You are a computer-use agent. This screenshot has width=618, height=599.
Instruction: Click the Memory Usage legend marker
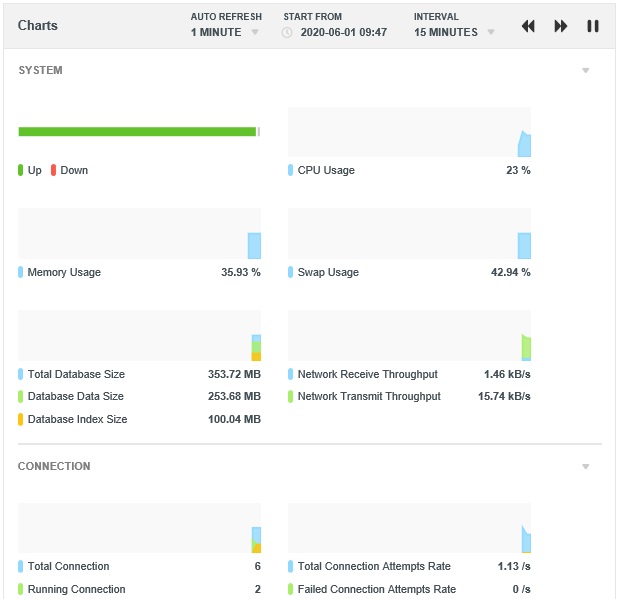click(x=20, y=272)
